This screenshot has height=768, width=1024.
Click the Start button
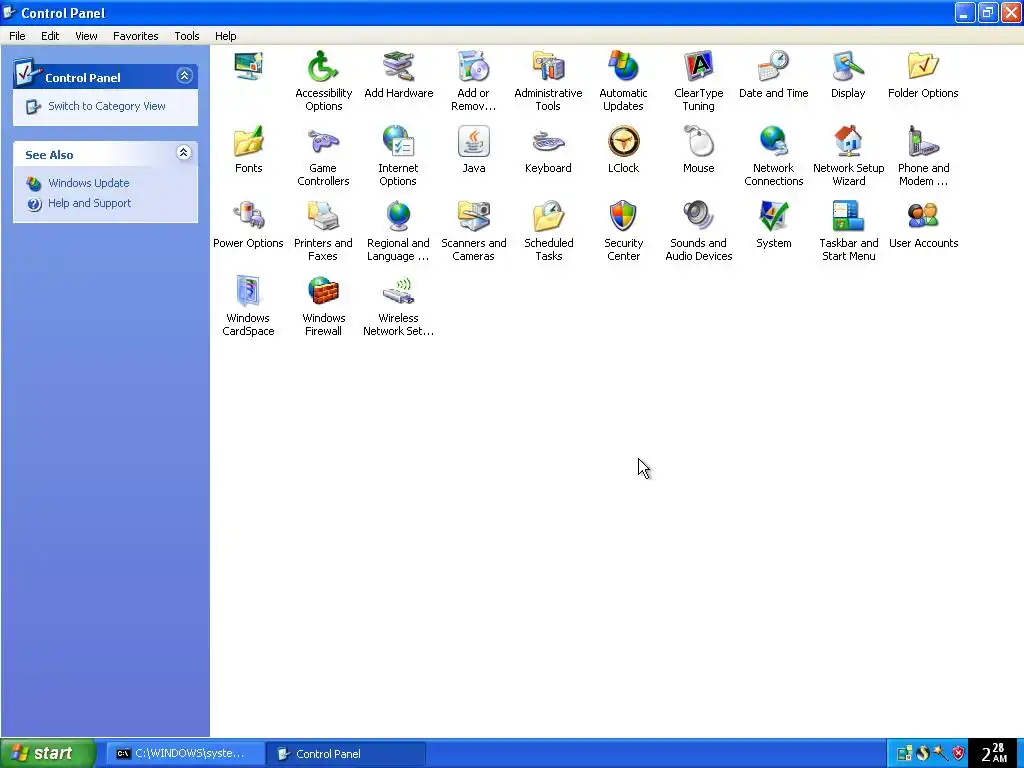(x=48, y=754)
